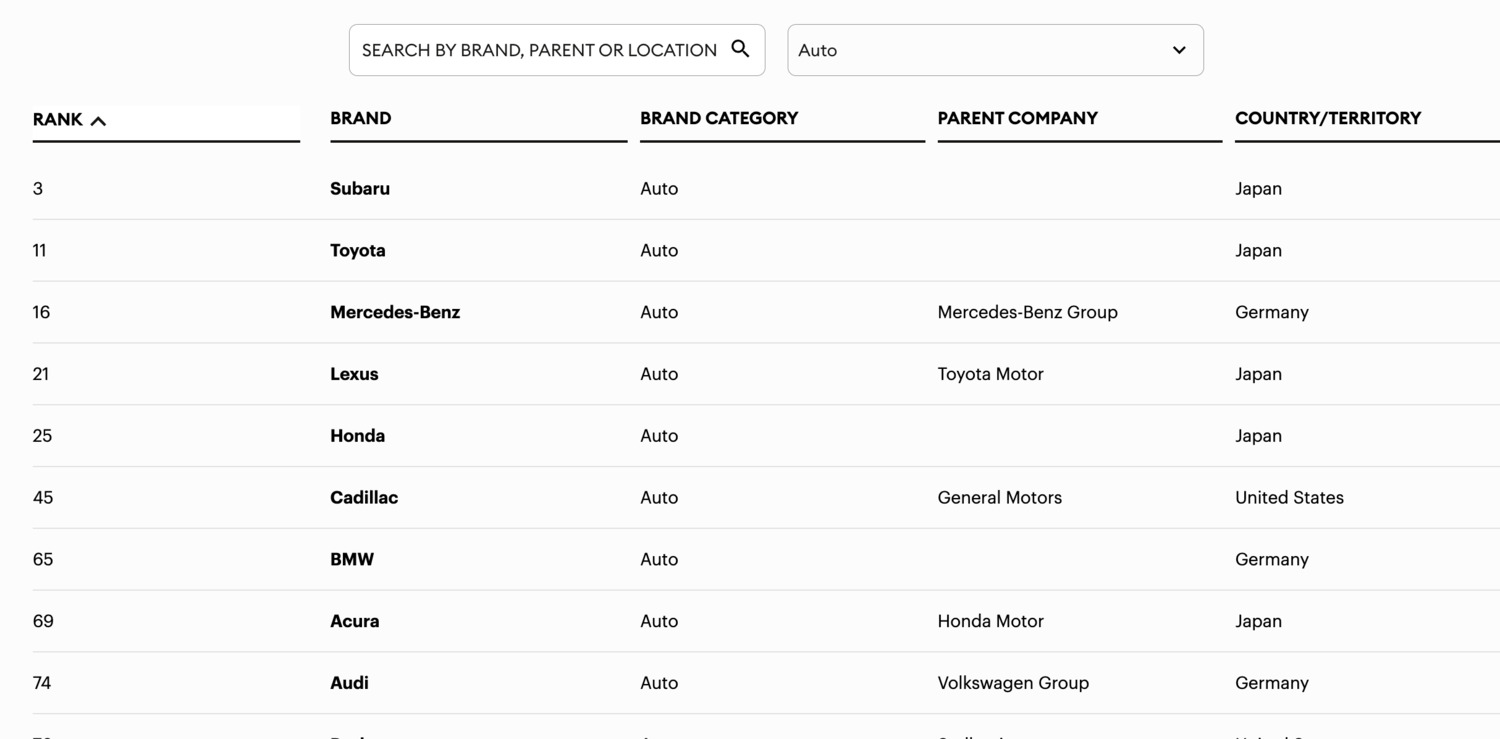Viewport: 1500px width, 739px height.
Task: Select the Lexus brand name
Action: [354, 374]
